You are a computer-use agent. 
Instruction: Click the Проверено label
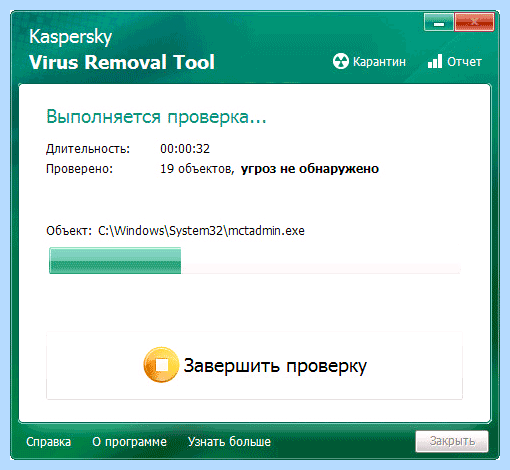80,169
